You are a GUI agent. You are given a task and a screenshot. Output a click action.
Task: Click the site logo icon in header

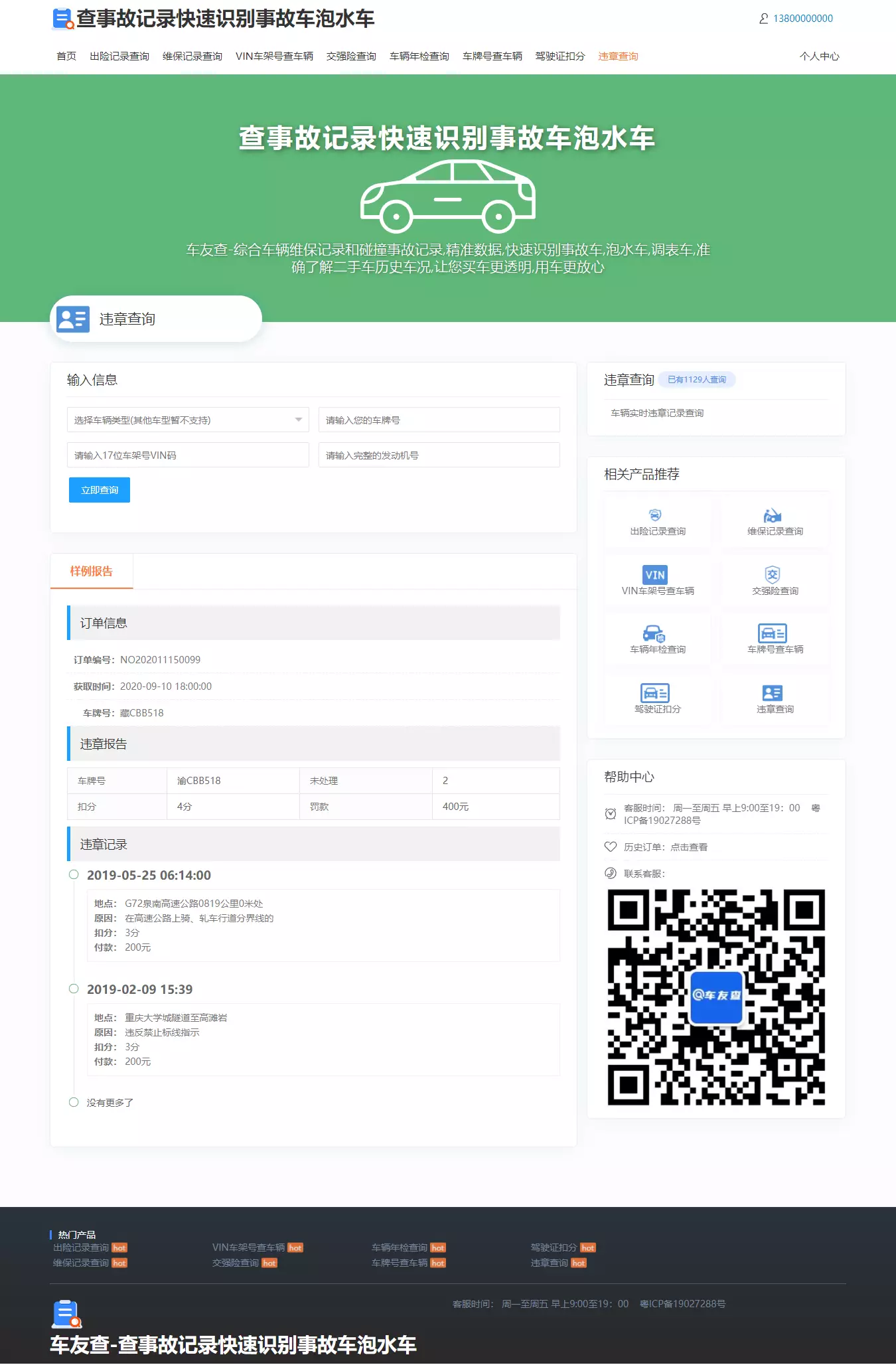tap(63, 19)
